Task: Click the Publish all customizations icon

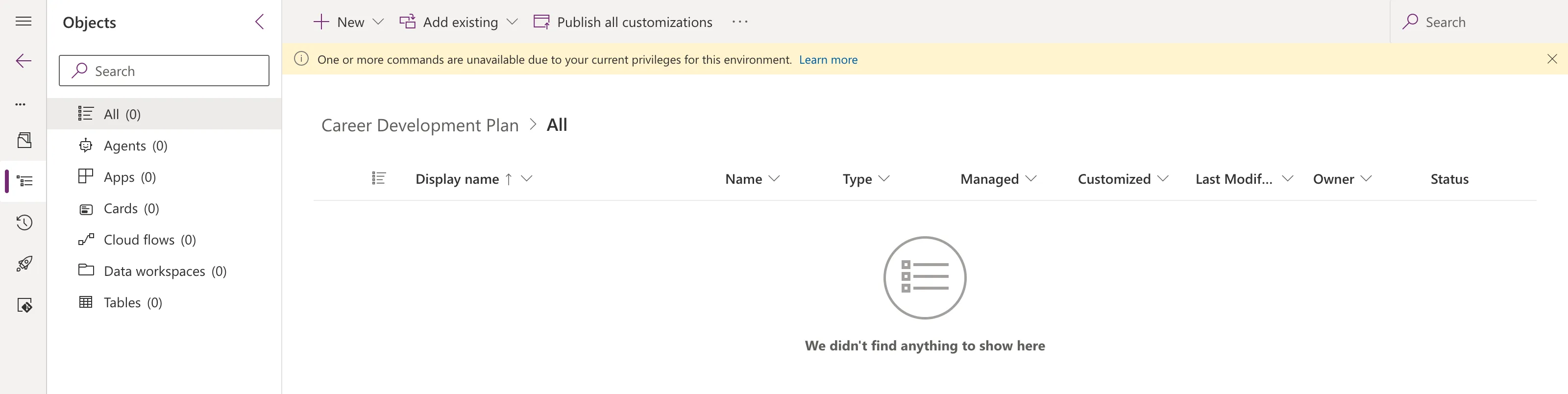Action: 541,22
